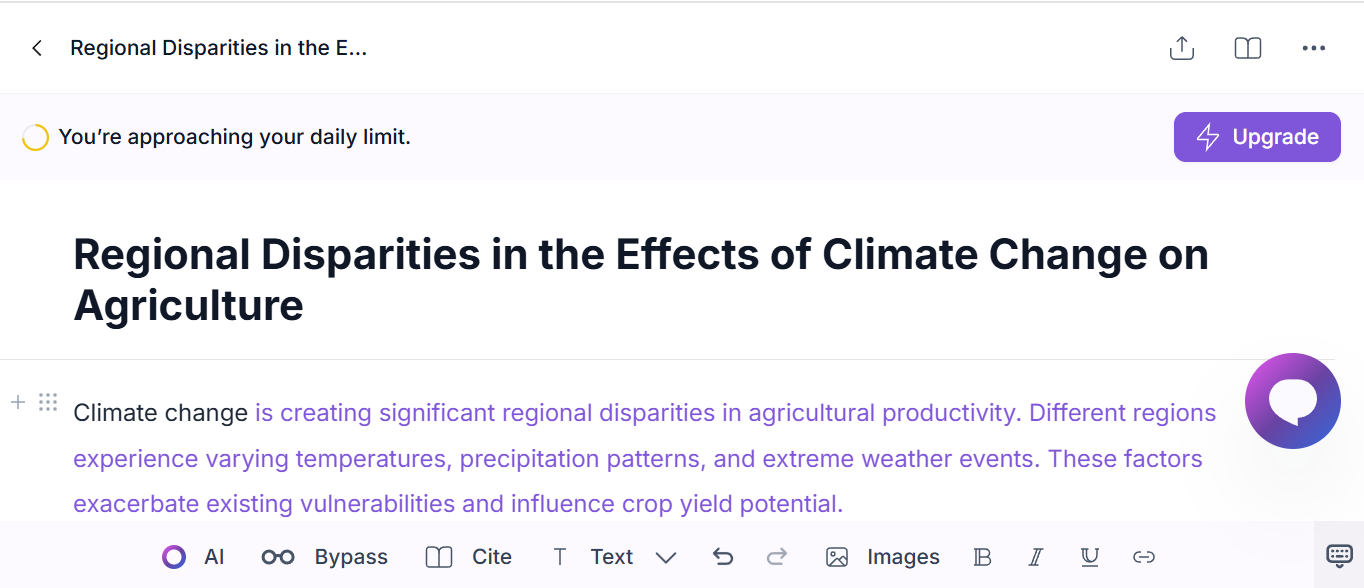Undo the last edit

pyautogui.click(x=723, y=557)
